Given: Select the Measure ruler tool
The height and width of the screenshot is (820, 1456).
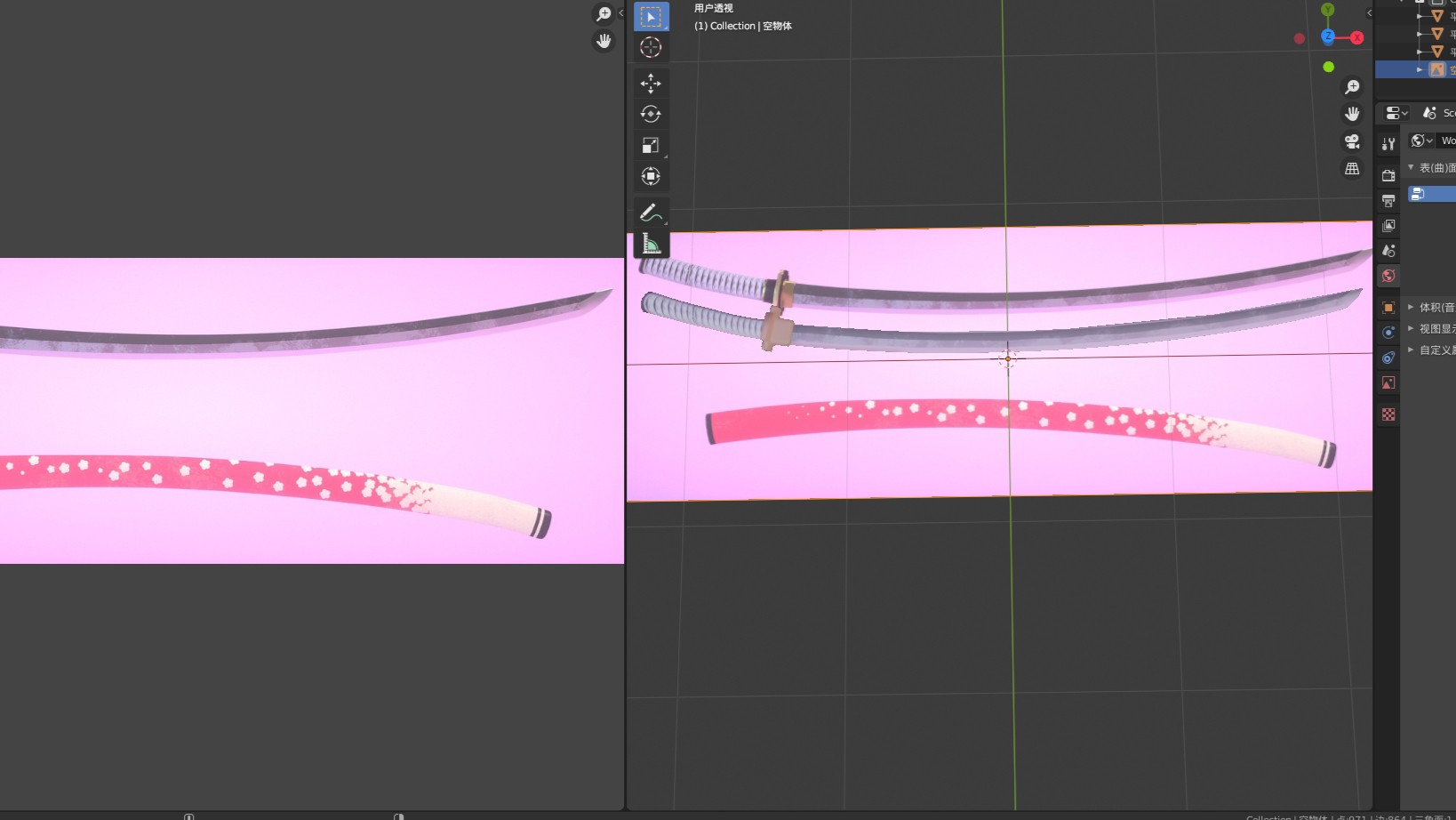Looking at the screenshot, I should [x=651, y=244].
